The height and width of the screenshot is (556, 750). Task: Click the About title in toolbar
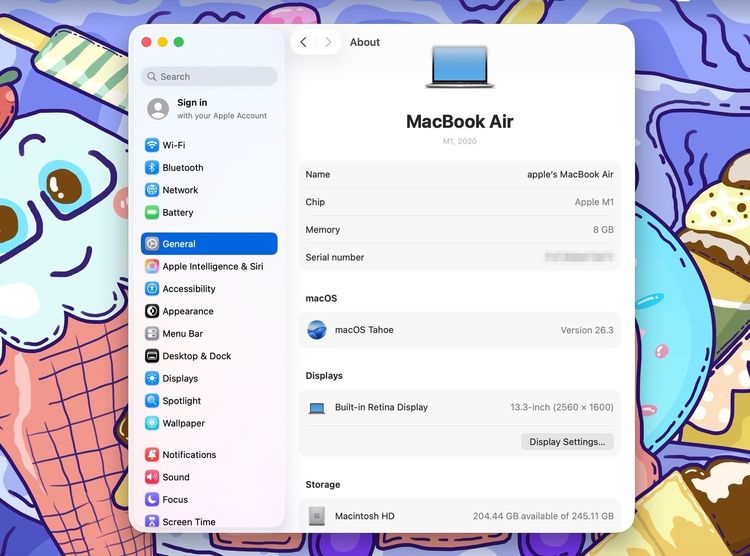[365, 42]
